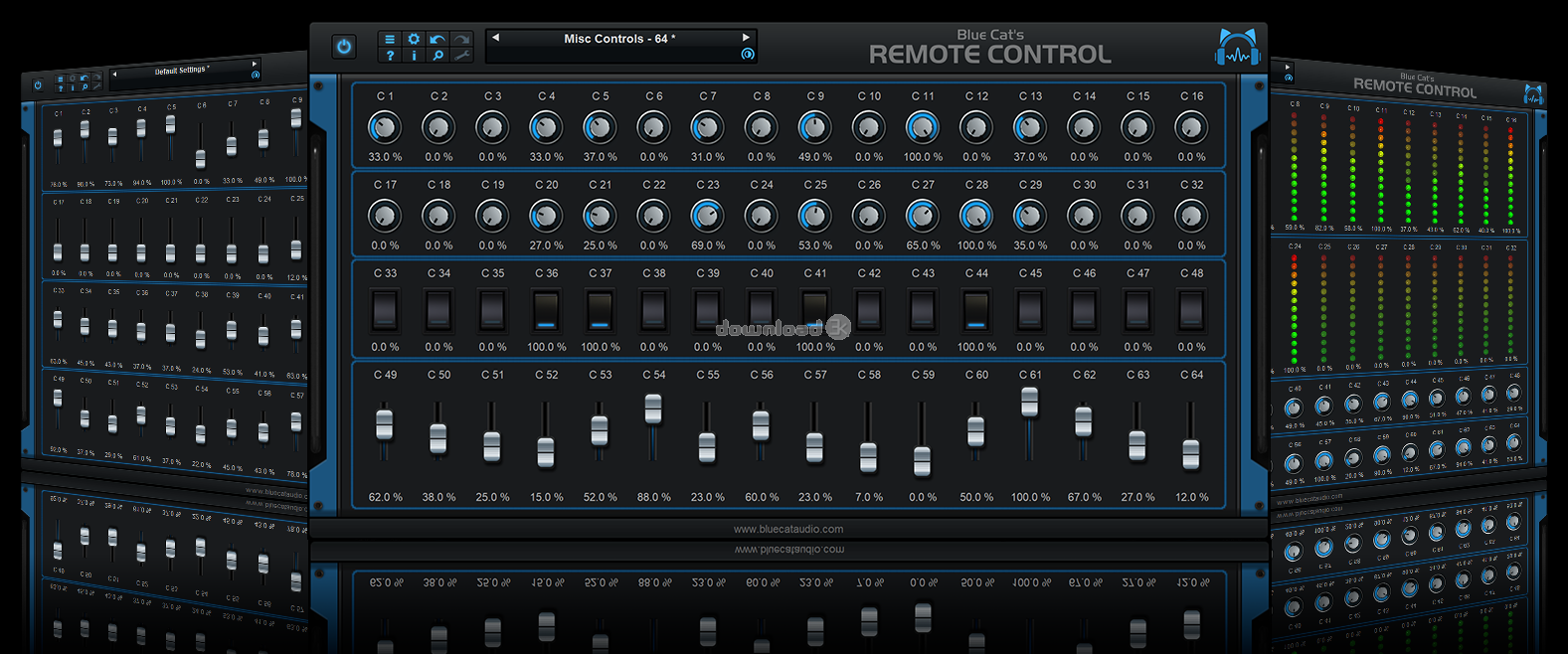This screenshot has width=1568, height=654.
Task: Click the C 9 knob
Action: click(x=815, y=127)
